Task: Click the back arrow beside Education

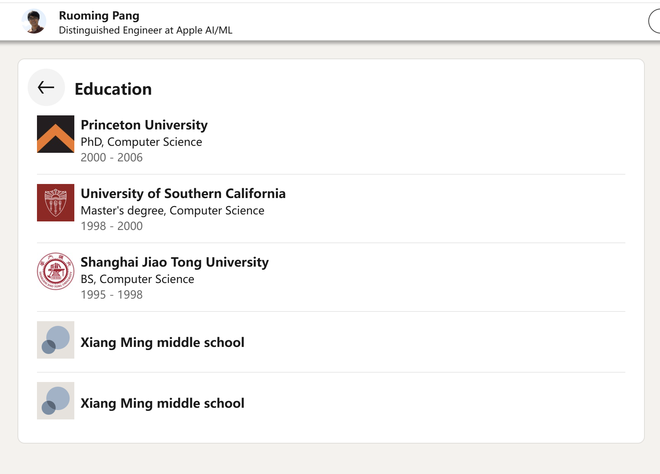Action: click(x=46, y=88)
